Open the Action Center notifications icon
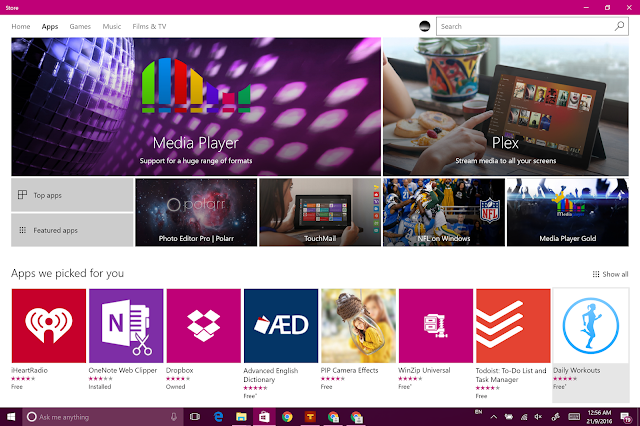640x426 pixels. click(x=626, y=417)
